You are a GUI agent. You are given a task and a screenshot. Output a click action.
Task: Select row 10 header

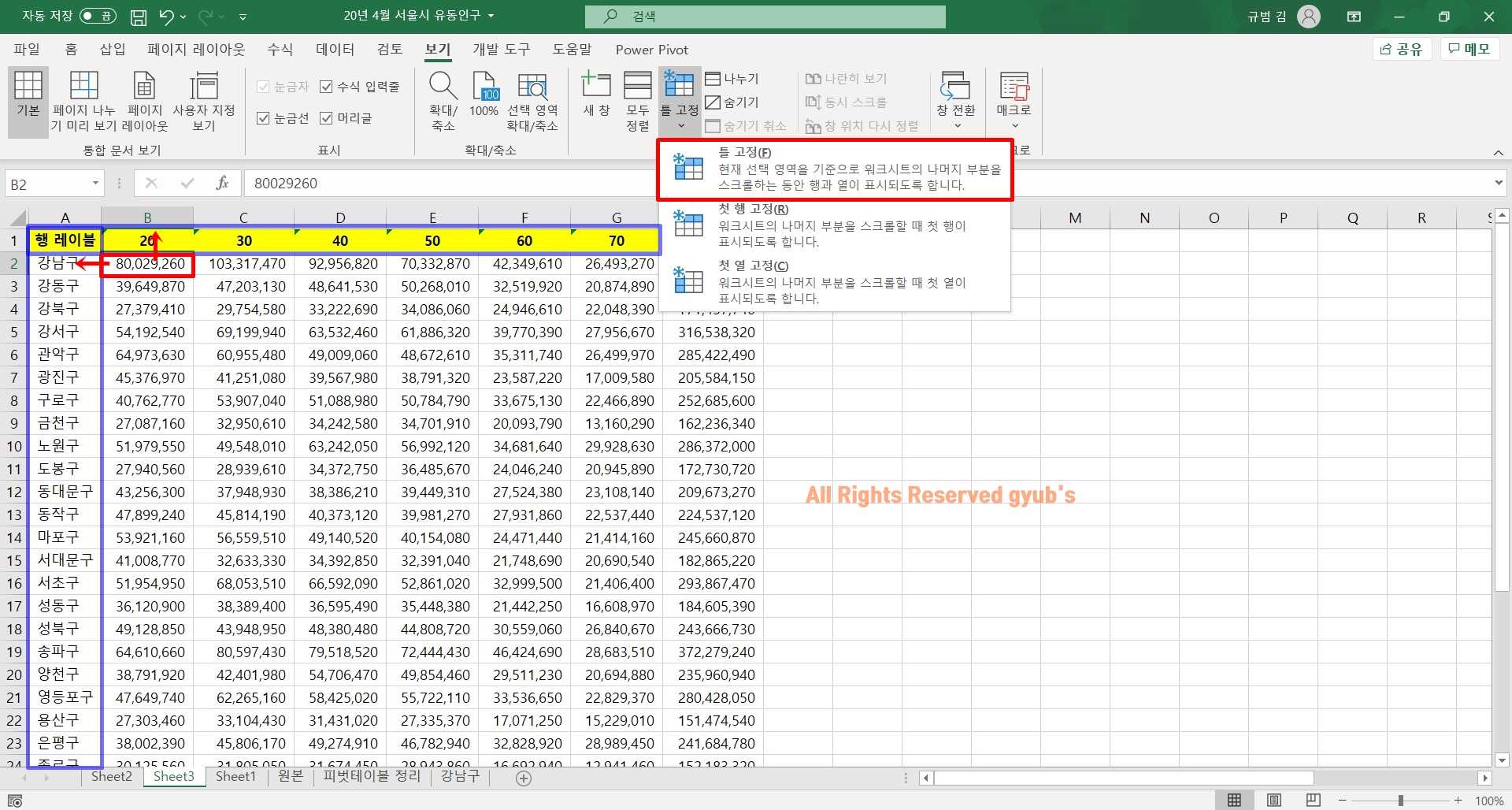point(14,447)
